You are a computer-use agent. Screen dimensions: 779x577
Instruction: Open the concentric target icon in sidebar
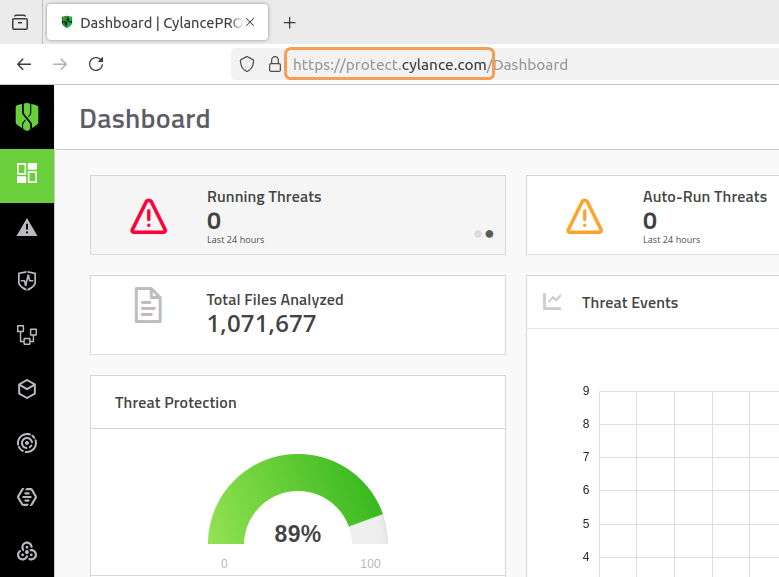pos(27,443)
